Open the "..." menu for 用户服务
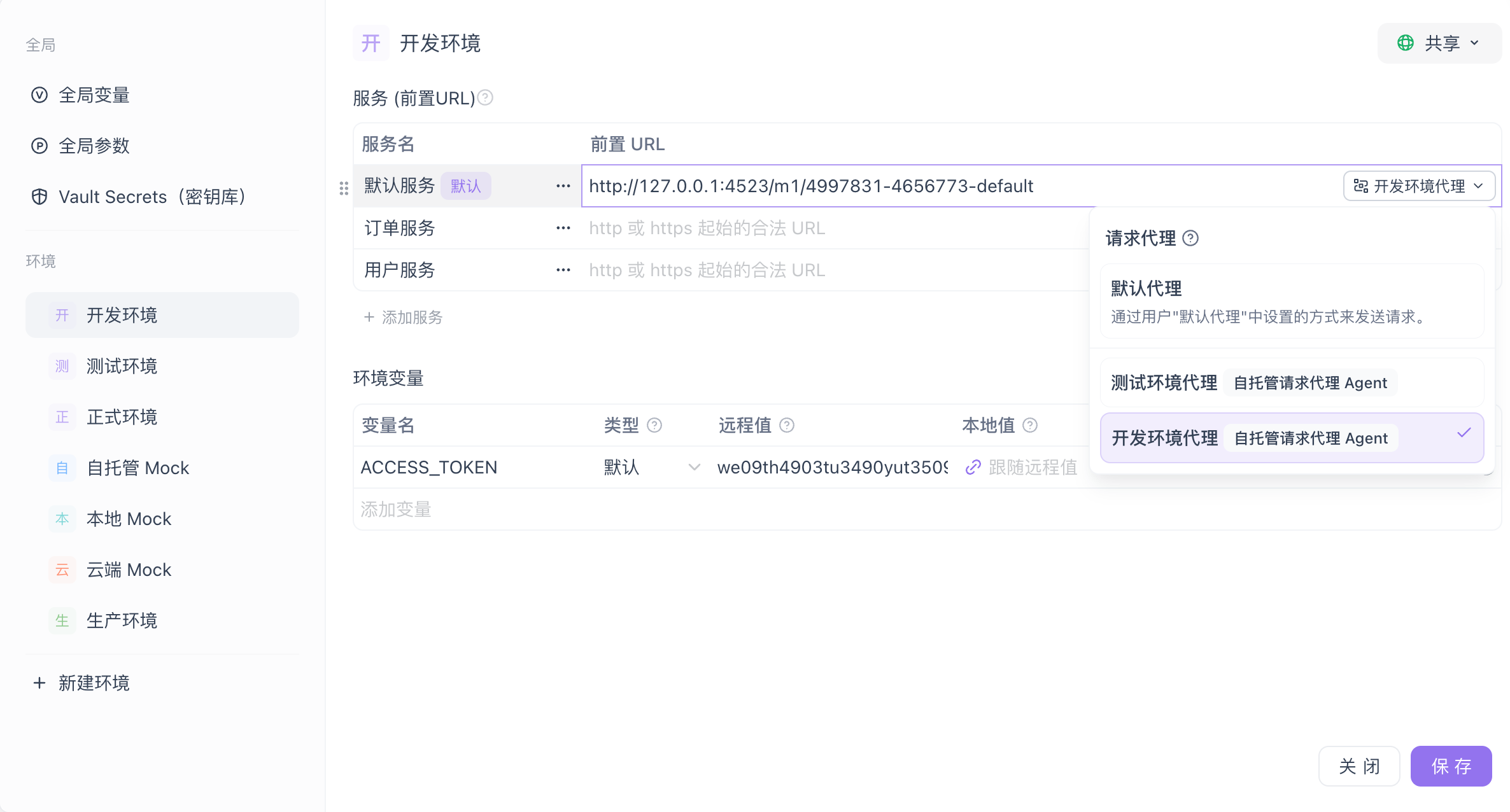The height and width of the screenshot is (812, 1510). 563,270
